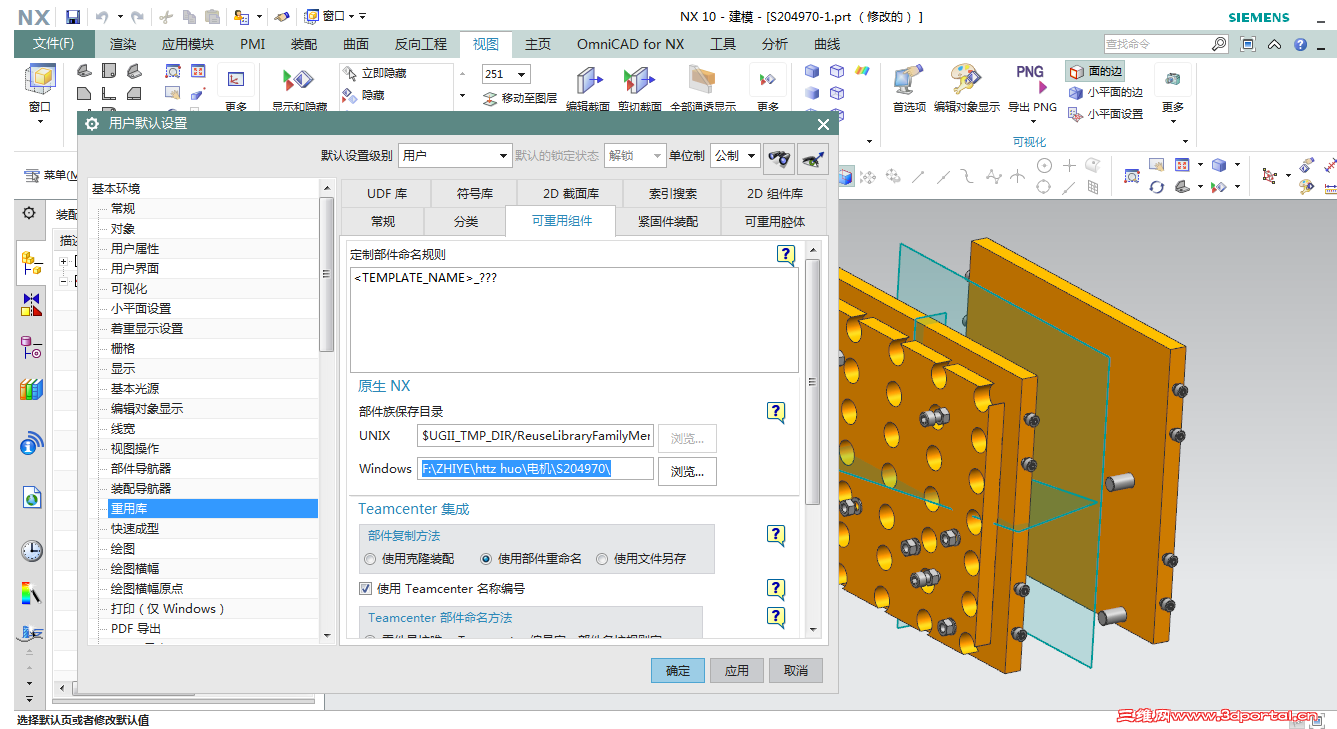Click the Windows directory path field
This screenshot has width=1337, height=729.
point(535,469)
